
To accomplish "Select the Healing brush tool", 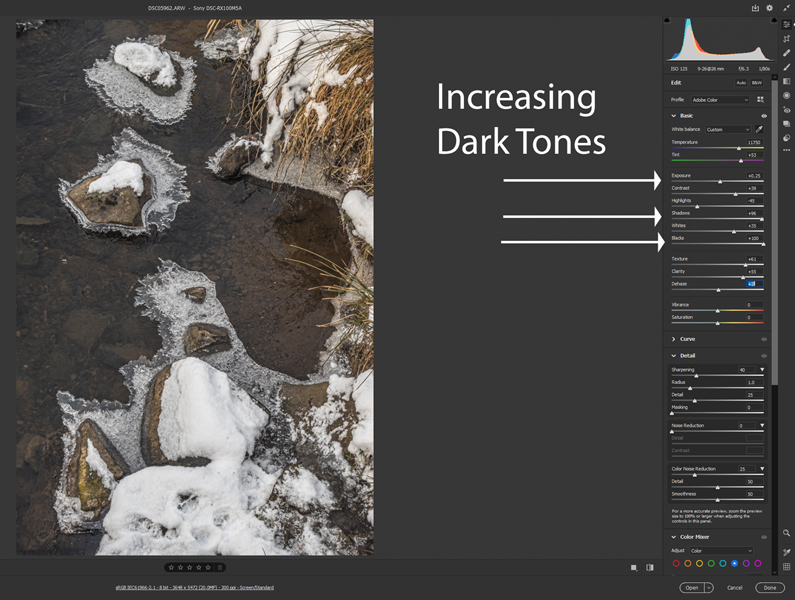I will tap(787, 53).
